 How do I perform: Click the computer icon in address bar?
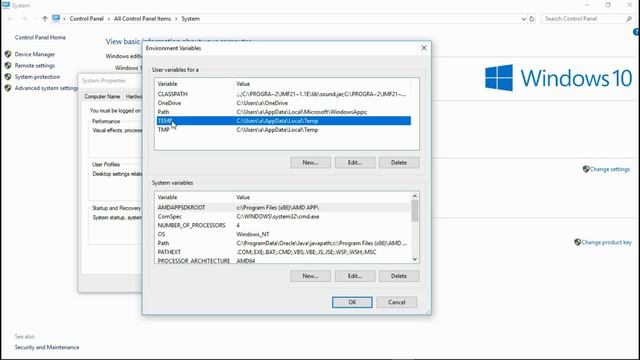[x=56, y=18]
